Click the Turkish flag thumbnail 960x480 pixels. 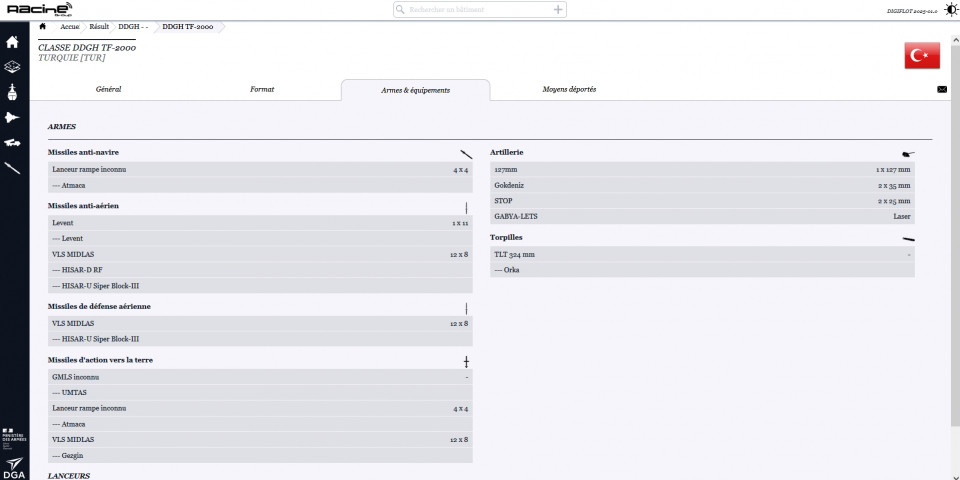pos(921,56)
